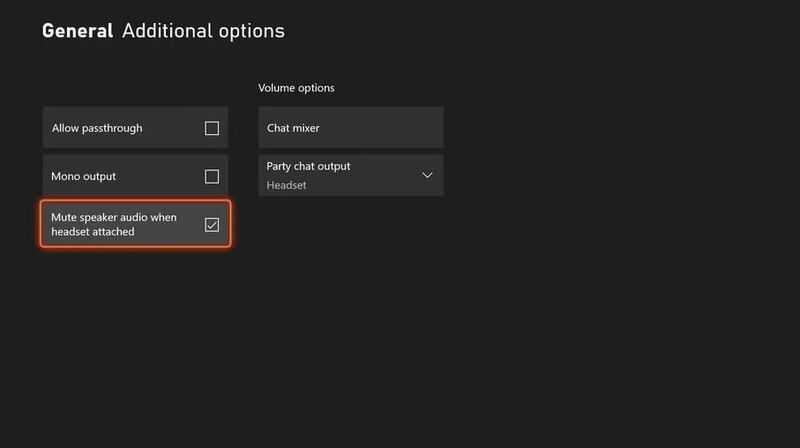
Task: Select the Mono output option label
Action: coord(83,176)
